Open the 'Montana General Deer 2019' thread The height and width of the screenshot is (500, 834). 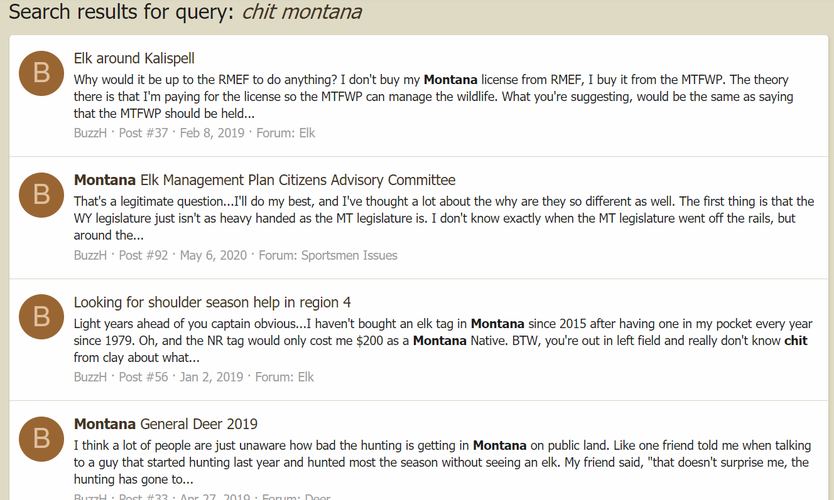tap(165, 424)
